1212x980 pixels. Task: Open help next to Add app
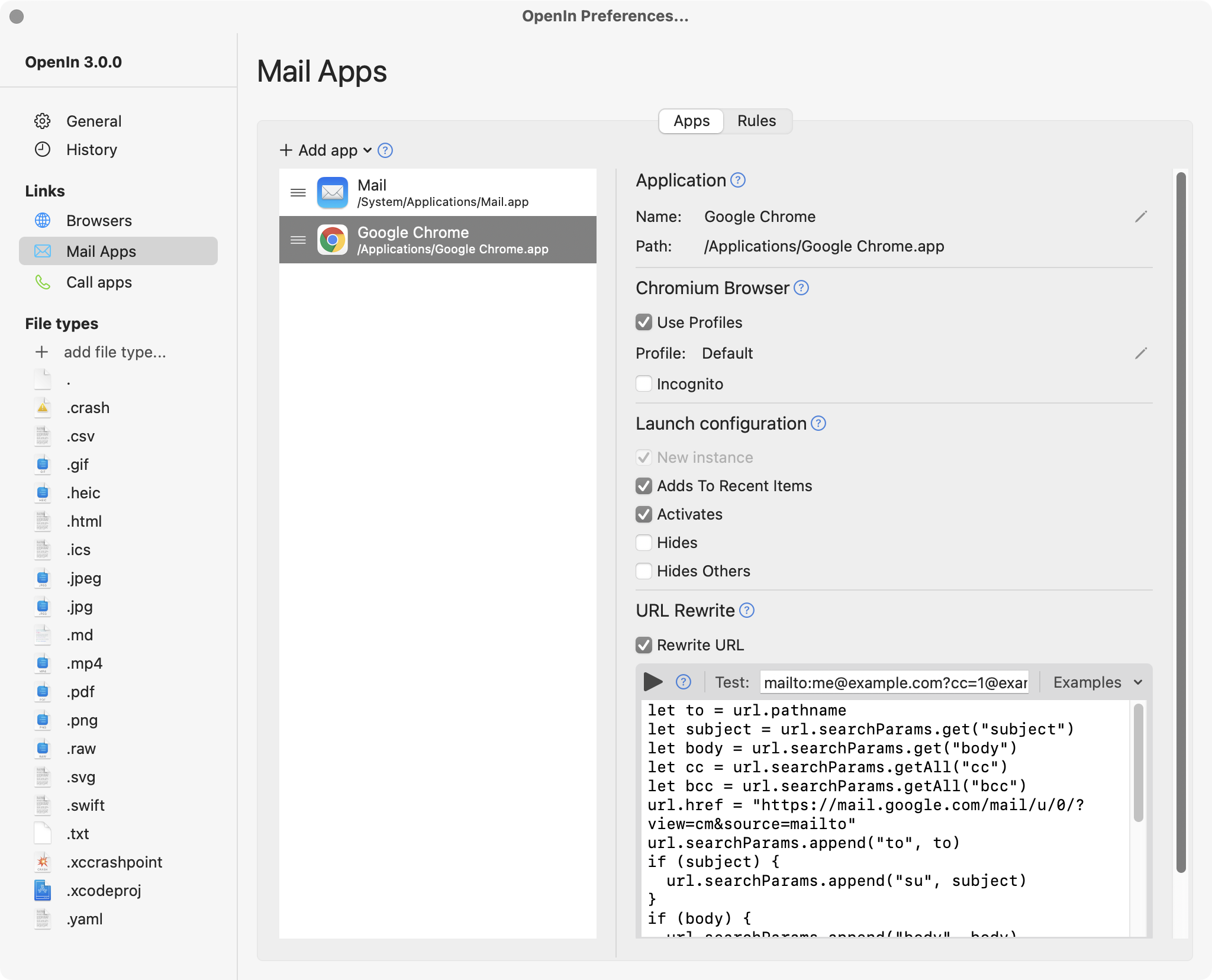point(385,150)
